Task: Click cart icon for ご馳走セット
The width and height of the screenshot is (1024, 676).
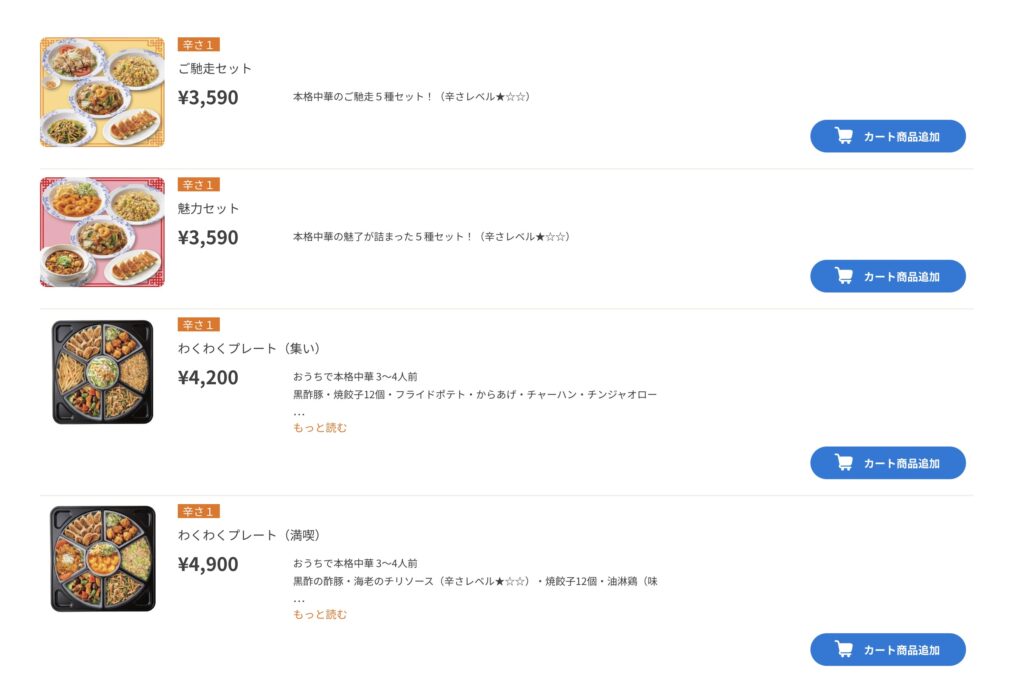Action: click(844, 136)
